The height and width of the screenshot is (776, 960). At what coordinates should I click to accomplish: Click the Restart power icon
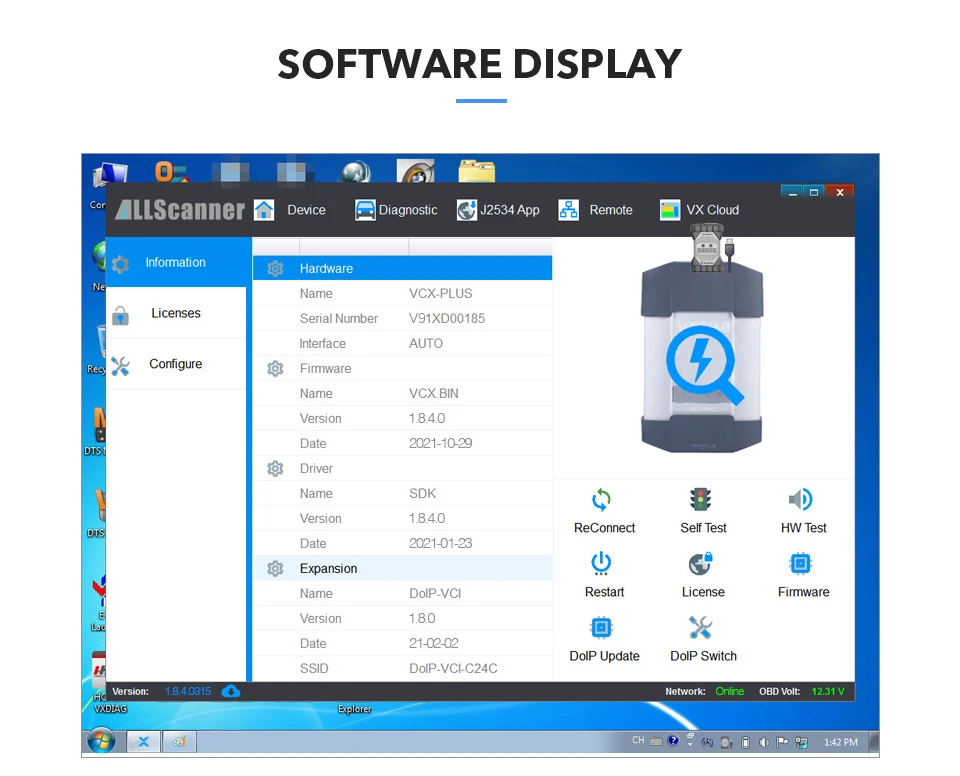pyautogui.click(x=601, y=564)
